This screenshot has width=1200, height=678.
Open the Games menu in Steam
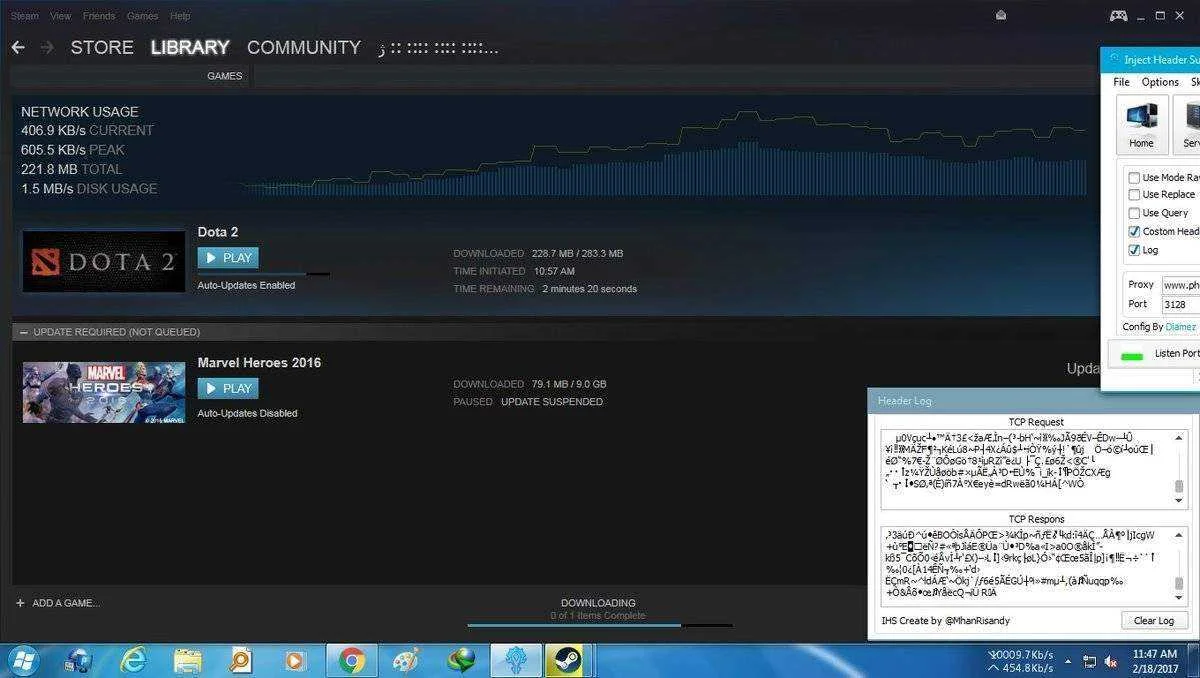[x=143, y=16]
